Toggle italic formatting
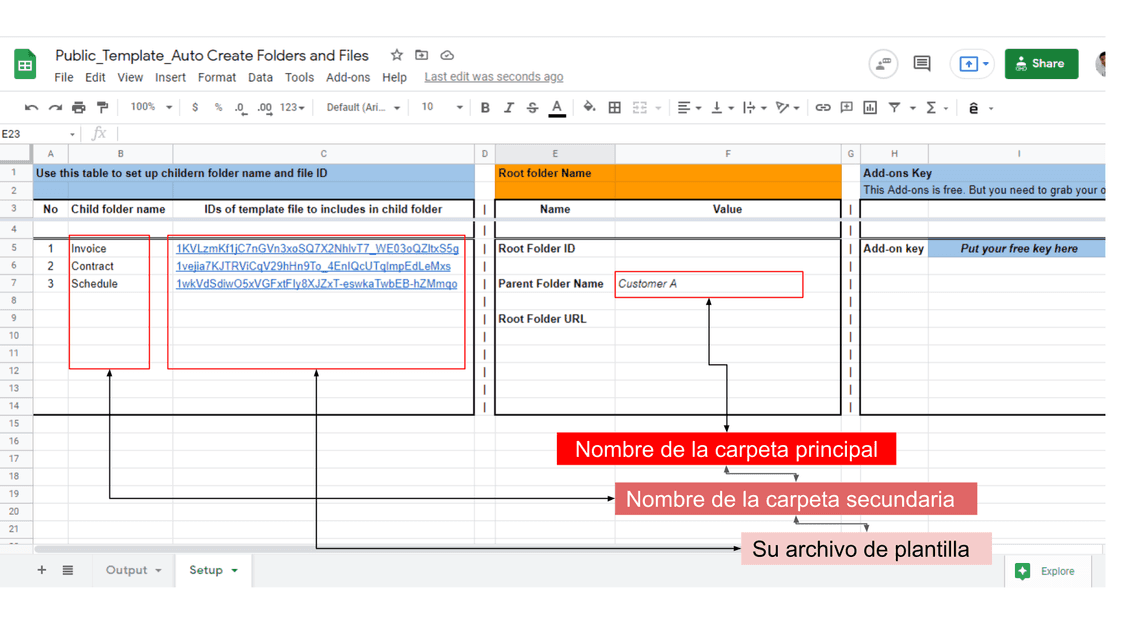The image size is (1140, 622). 508,108
